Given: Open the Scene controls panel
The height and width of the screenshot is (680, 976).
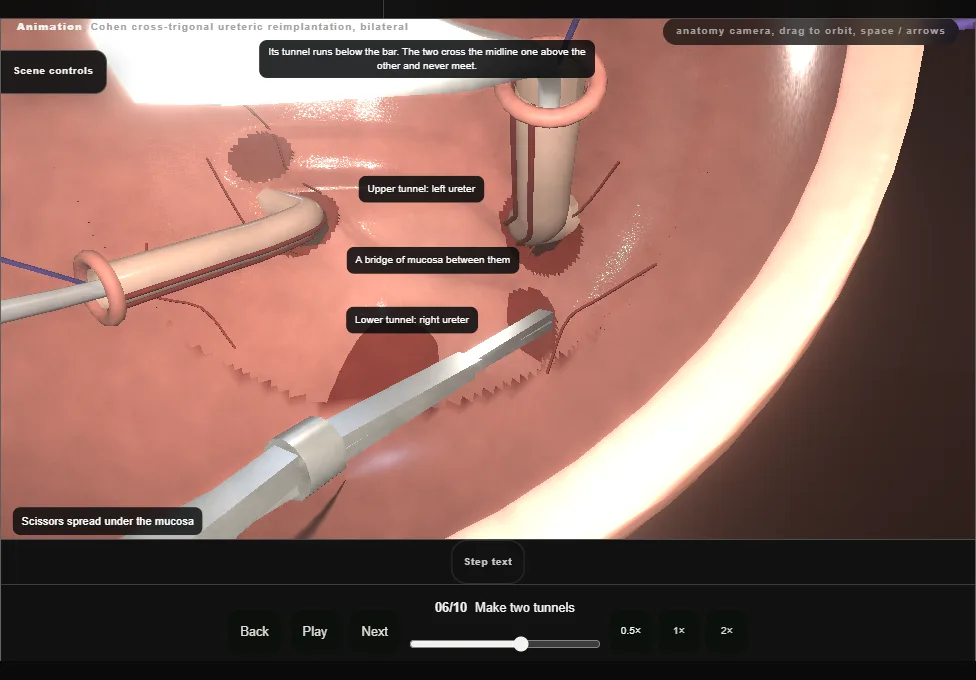Looking at the screenshot, I should (x=54, y=71).
